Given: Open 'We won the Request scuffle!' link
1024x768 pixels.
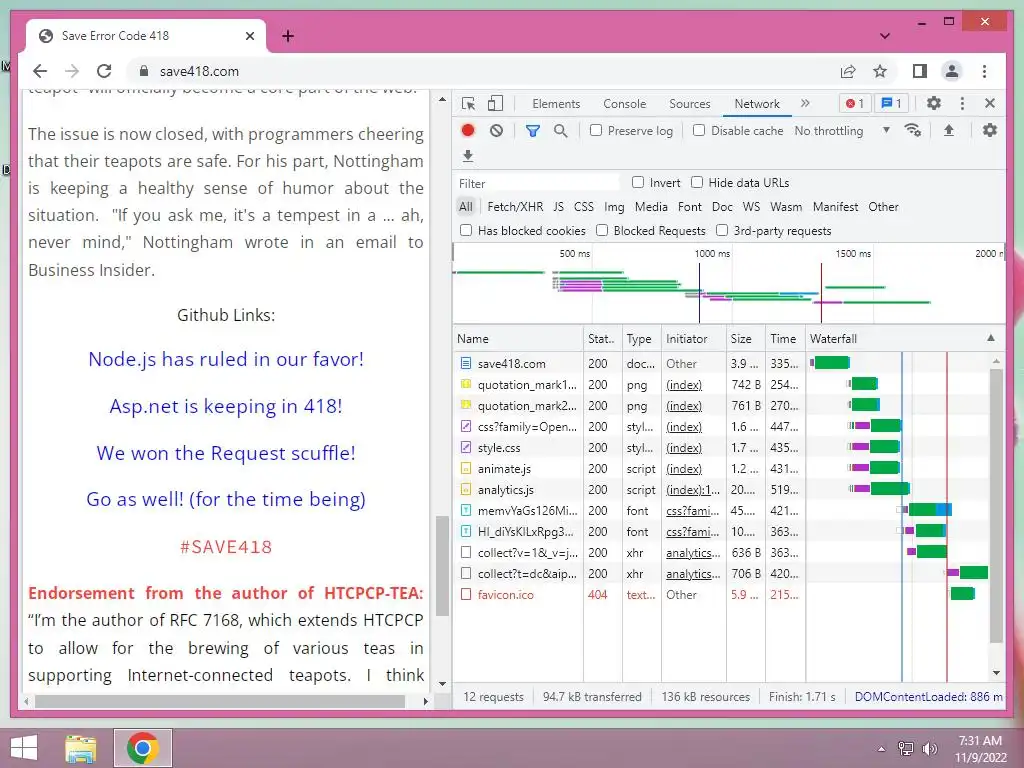Looking at the screenshot, I should pyautogui.click(x=226, y=453).
